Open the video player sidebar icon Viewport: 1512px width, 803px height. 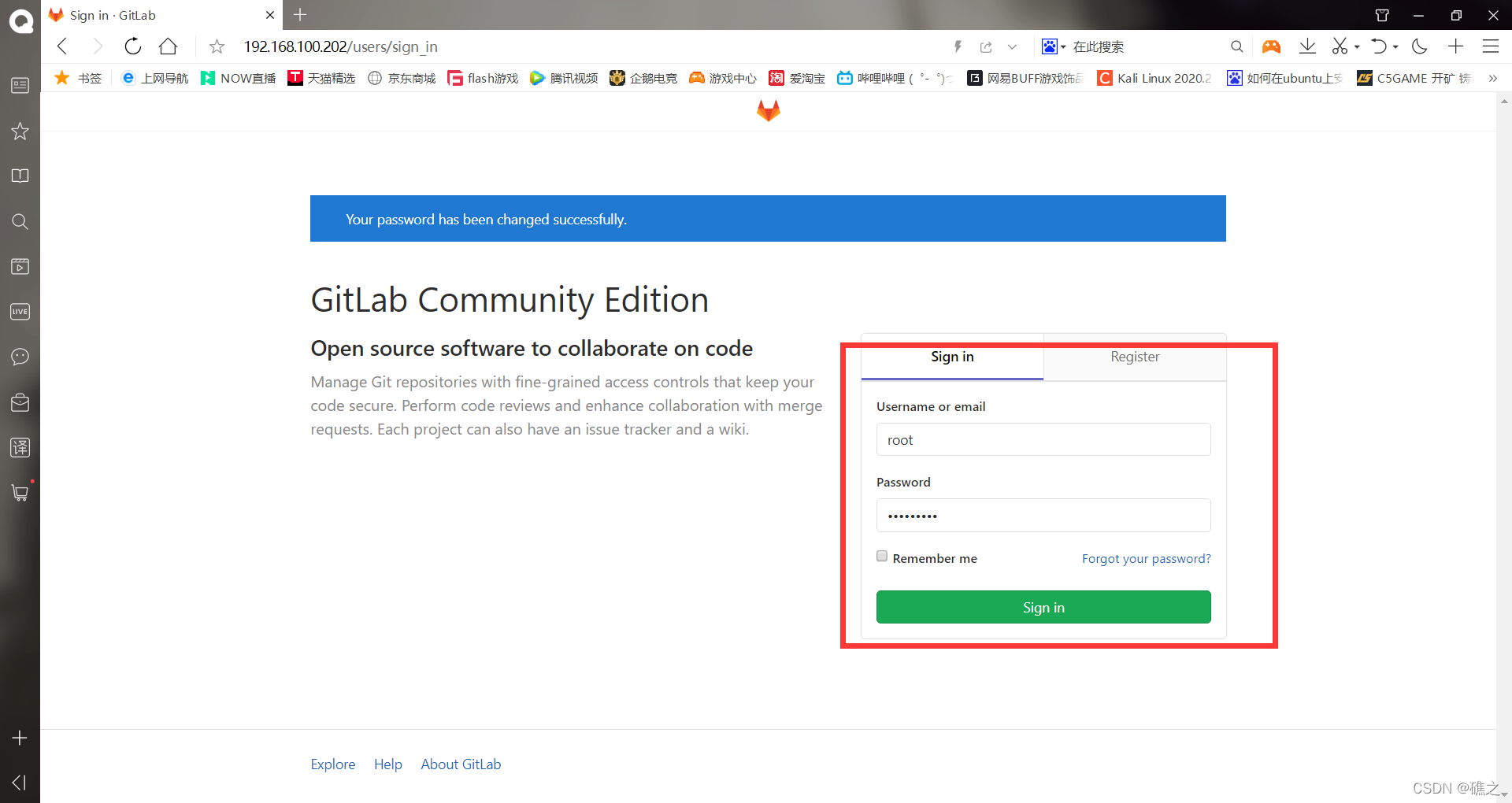click(20, 266)
